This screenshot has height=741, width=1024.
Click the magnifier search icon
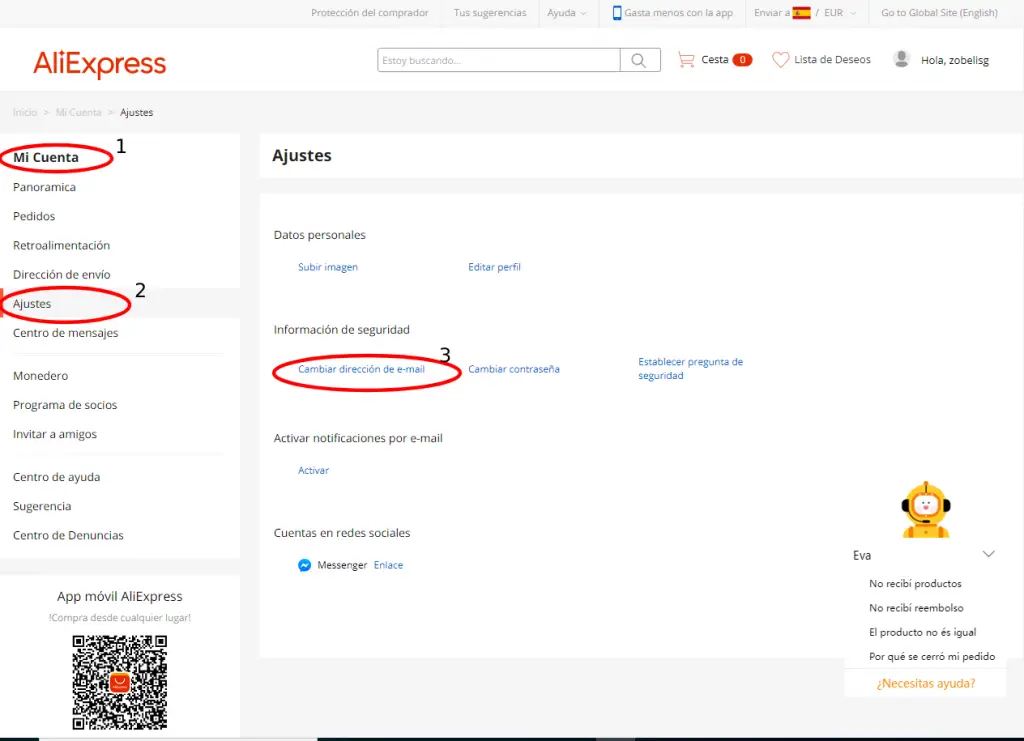click(x=639, y=60)
